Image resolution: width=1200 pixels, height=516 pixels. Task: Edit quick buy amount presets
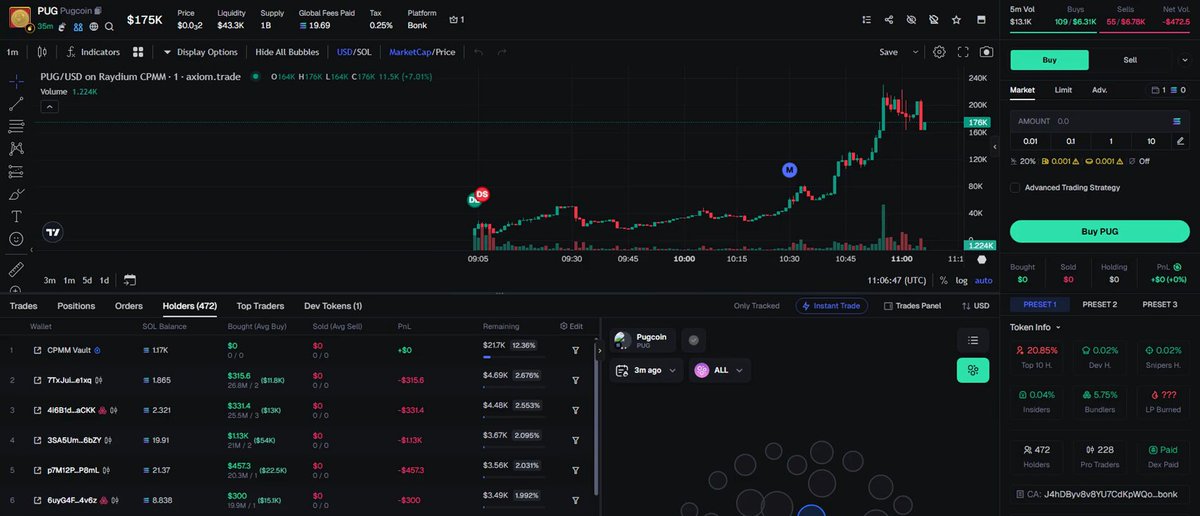(x=1180, y=141)
